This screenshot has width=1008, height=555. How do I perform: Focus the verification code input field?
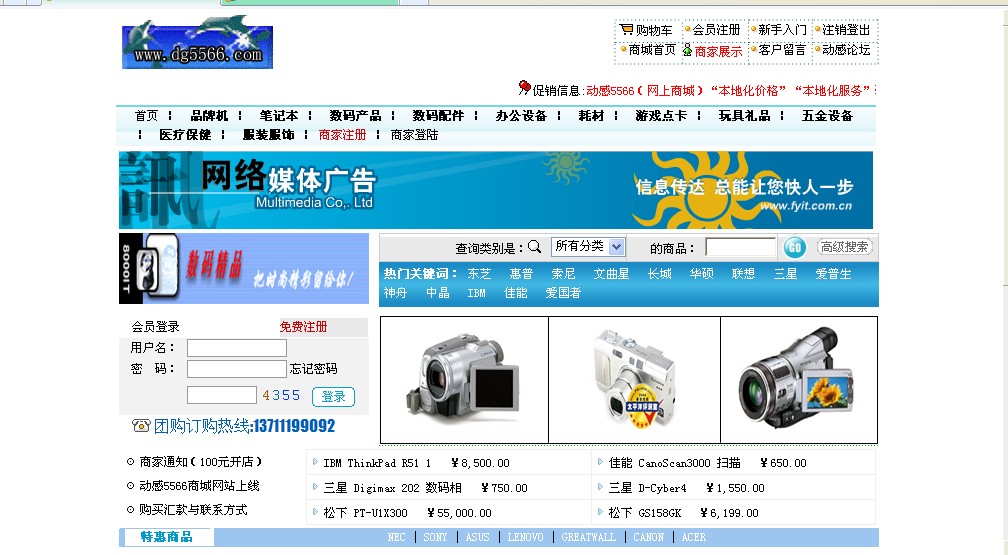coord(222,395)
